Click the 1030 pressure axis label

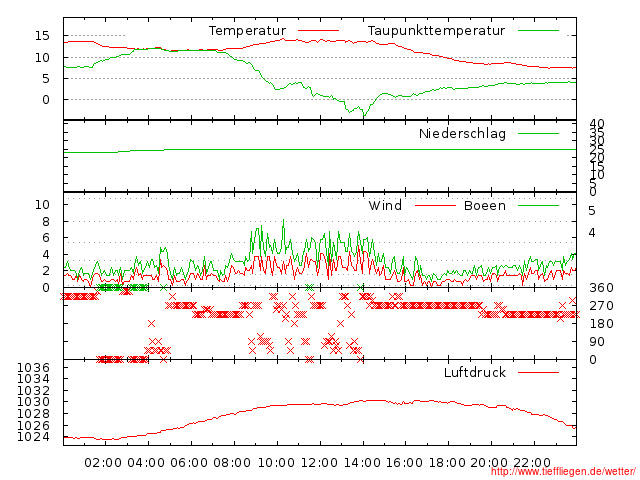point(33,402)
